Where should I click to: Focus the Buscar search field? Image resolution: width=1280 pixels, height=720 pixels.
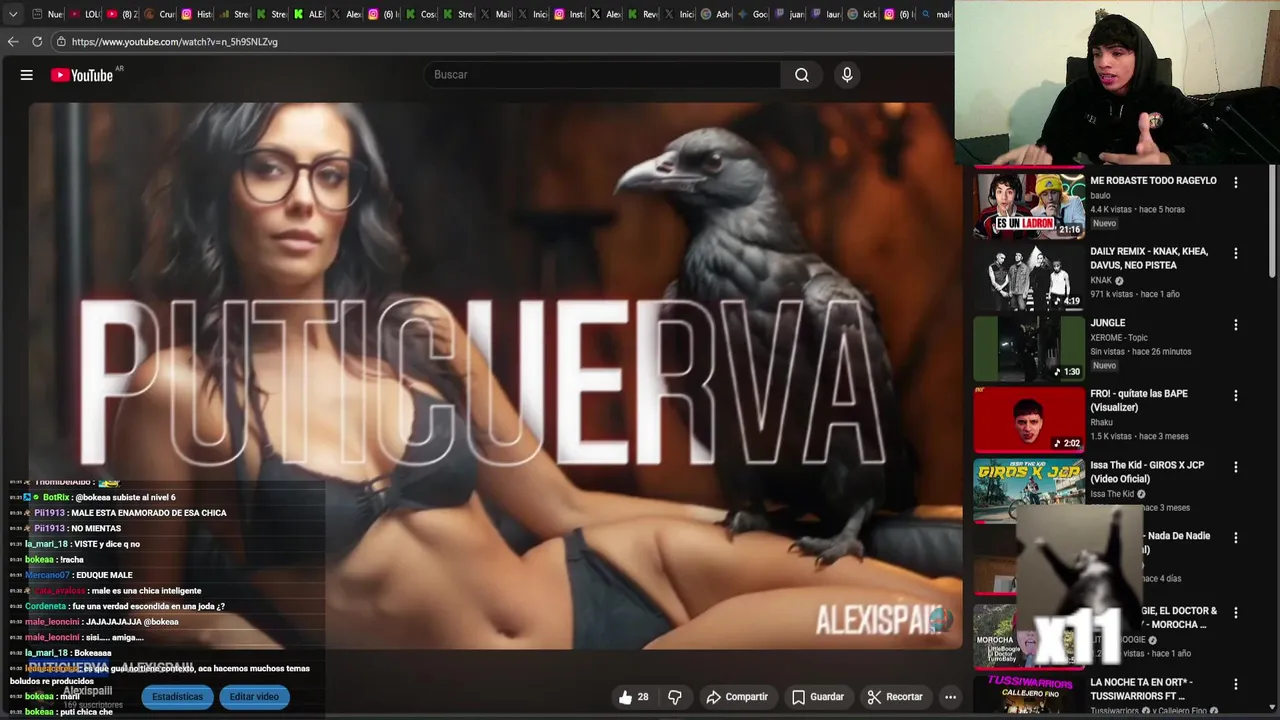pyautogui.click(x=603, y=75)
